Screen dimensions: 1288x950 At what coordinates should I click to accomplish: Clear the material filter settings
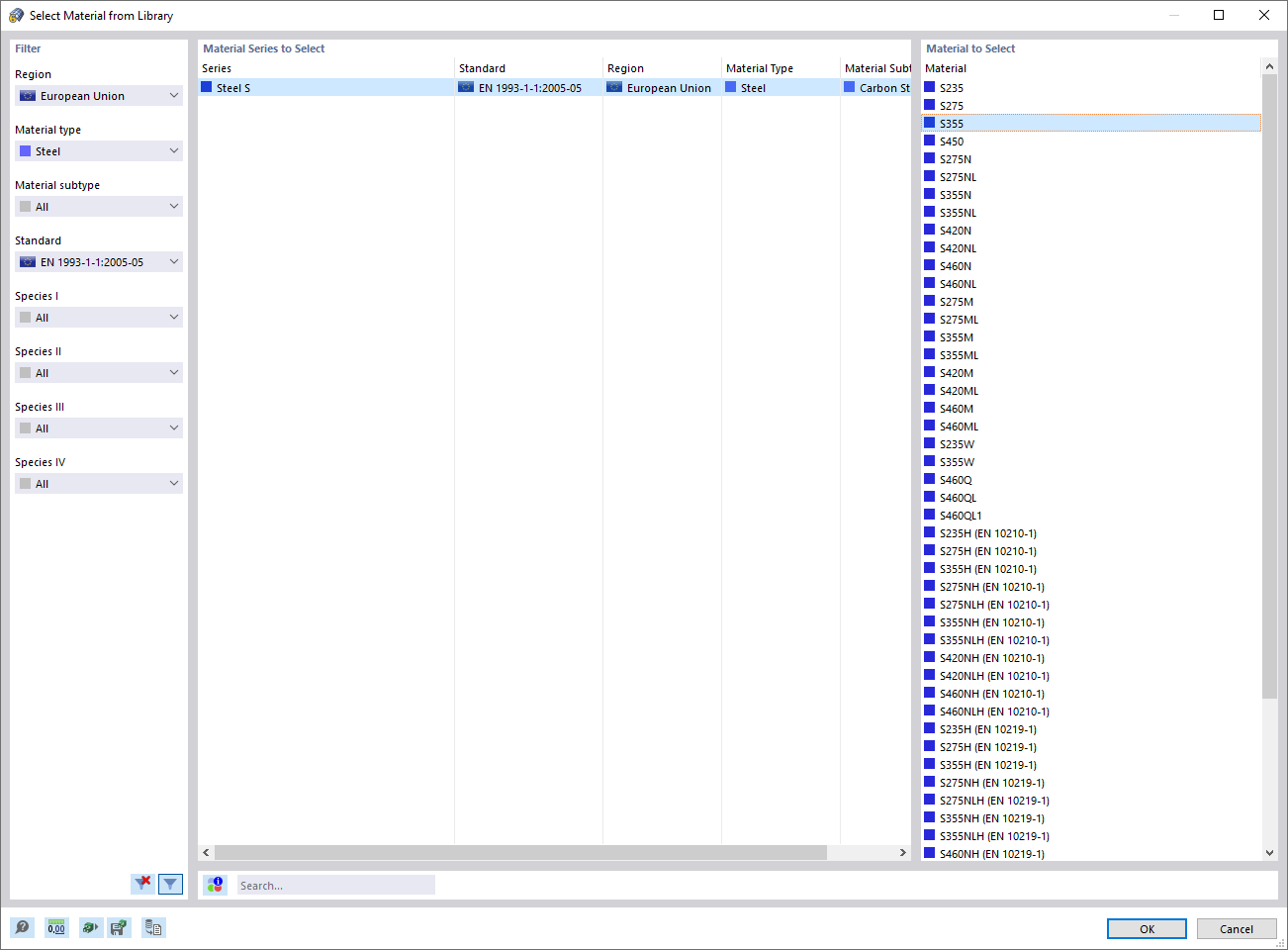pyautogui.click(x=142, y=883)
